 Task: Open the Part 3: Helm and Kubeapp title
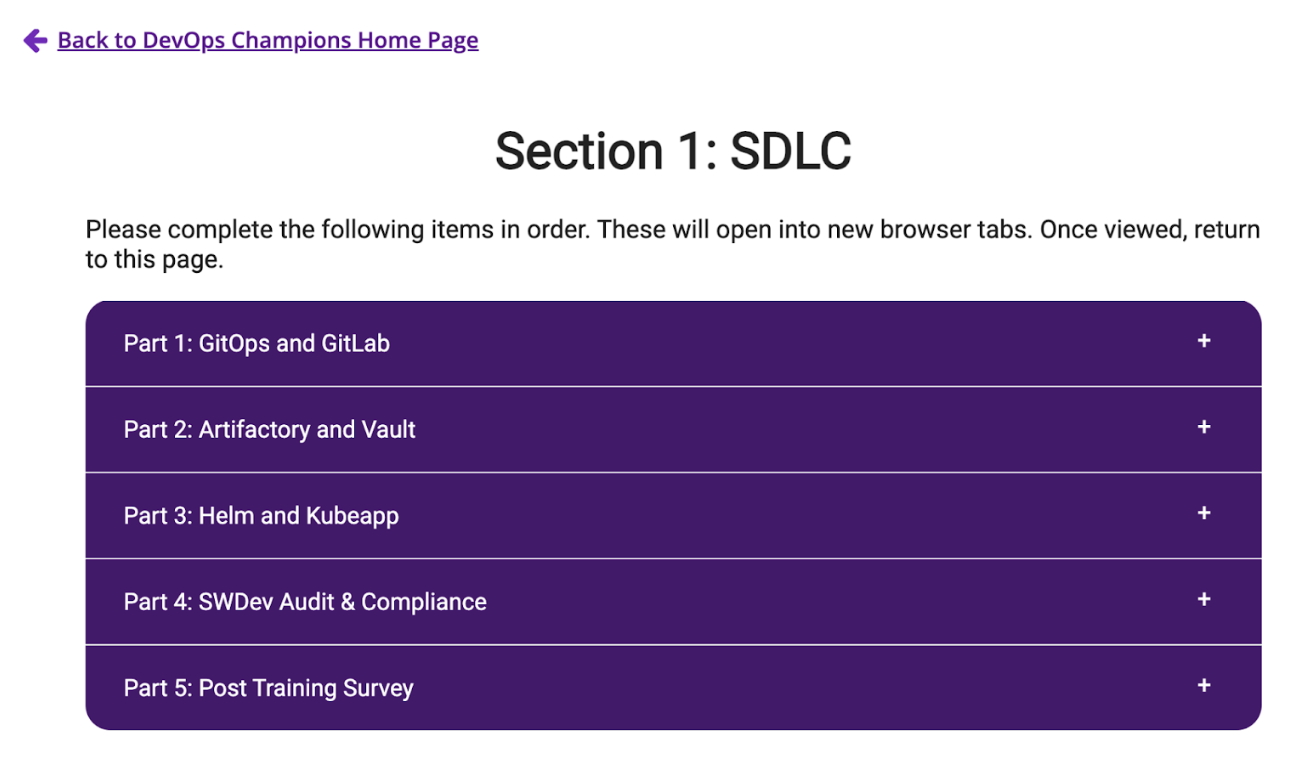[x=261, y=516]
